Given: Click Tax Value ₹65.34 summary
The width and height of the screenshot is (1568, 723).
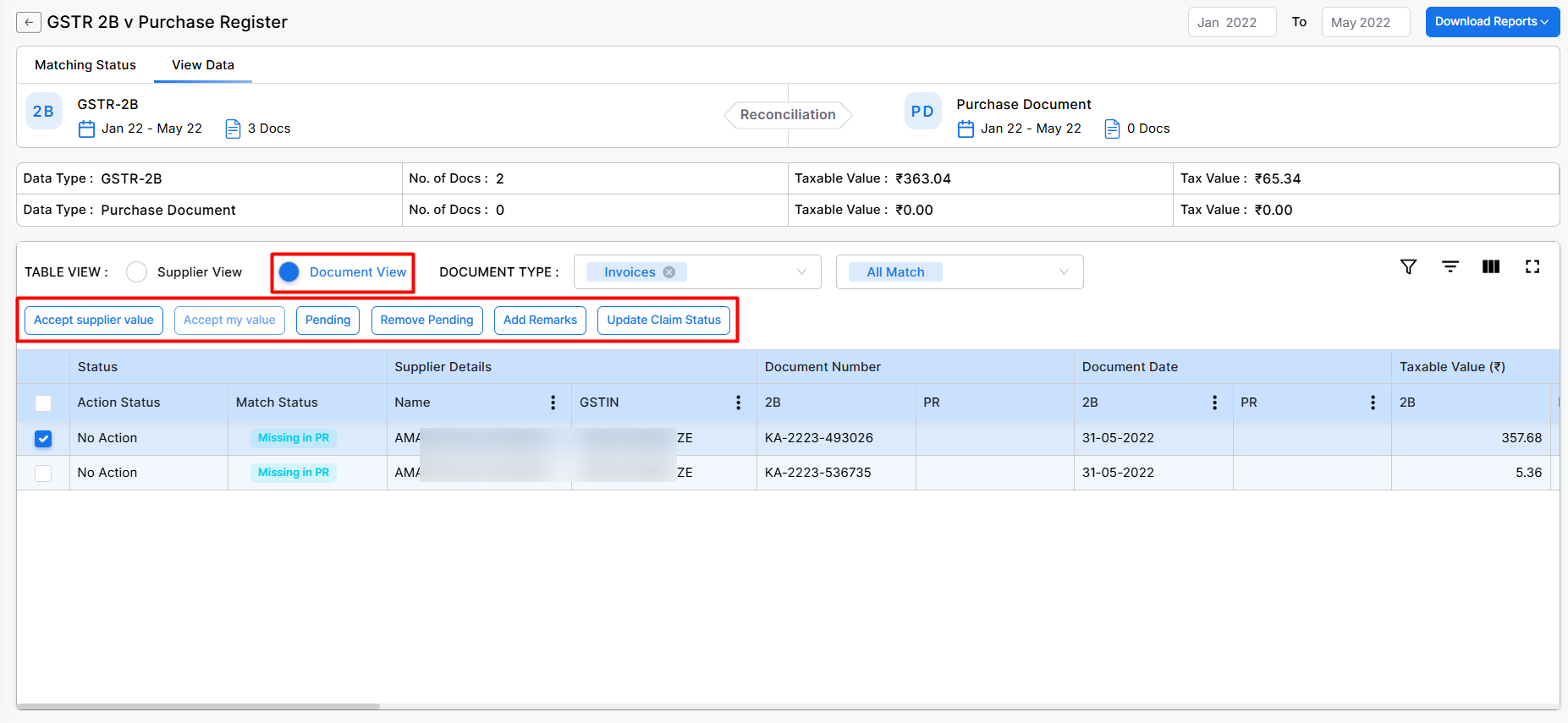Looking at the screenshot, I should (1241, 178).
